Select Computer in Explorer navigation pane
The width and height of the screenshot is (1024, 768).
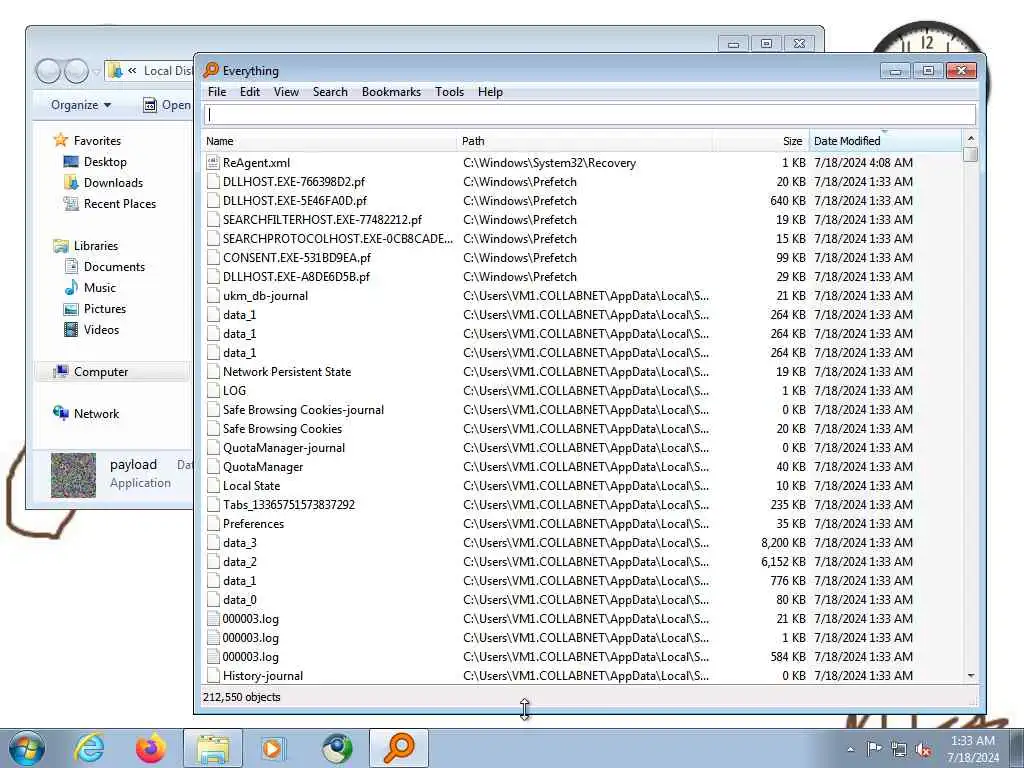tap(101, 372)
